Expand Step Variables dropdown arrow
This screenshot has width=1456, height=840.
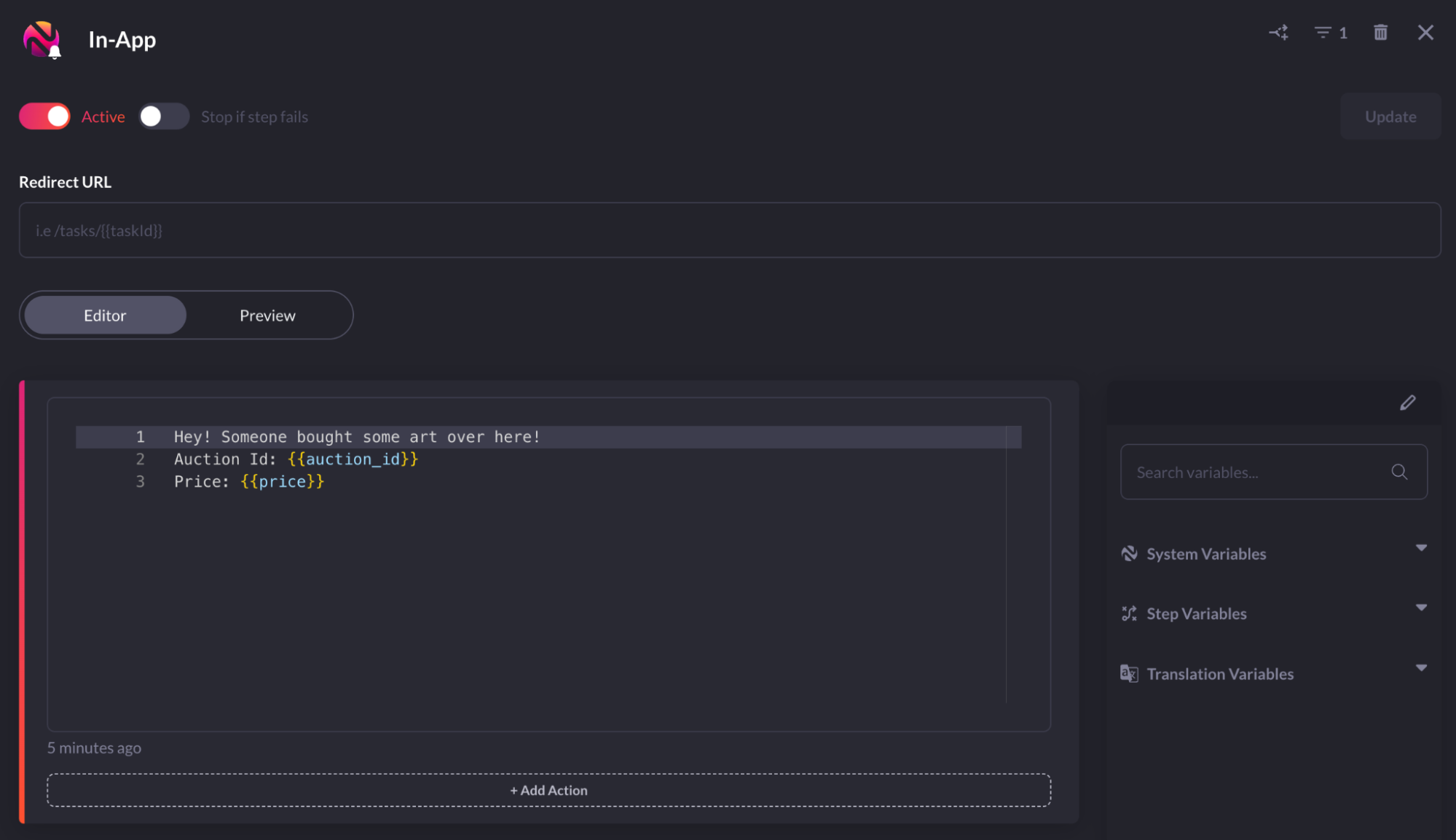point(1421,608)
